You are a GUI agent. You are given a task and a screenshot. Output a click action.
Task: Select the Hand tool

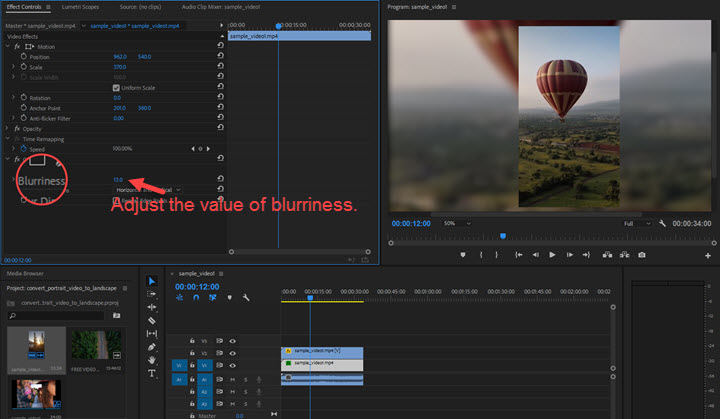152,360
